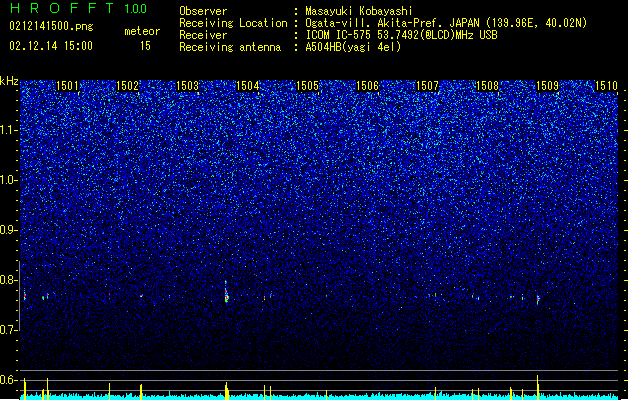Click the 1508 time marker
Viewport: 629px width, 400px height.
point(487,86)
